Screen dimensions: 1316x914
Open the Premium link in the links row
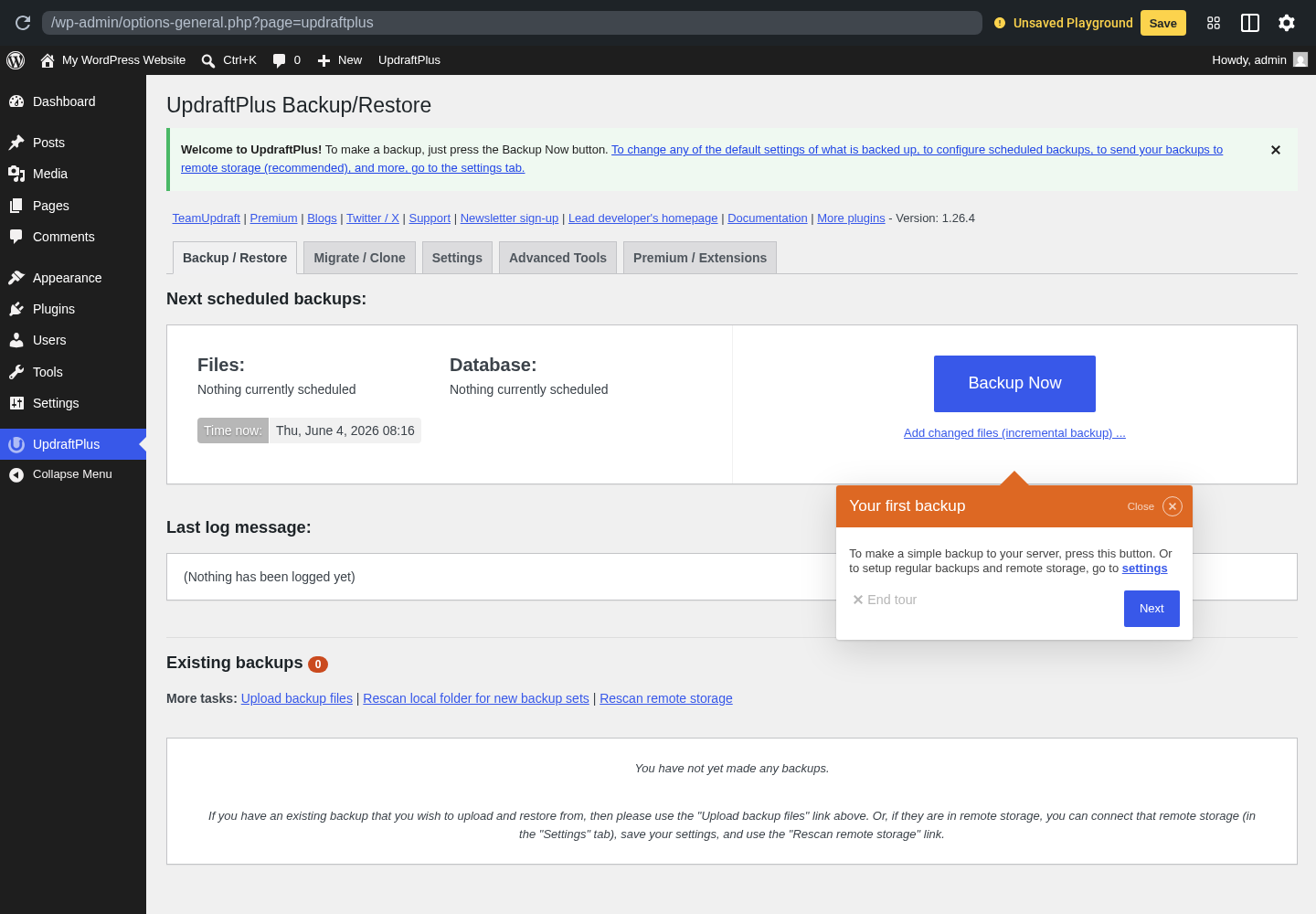tap(274, 218)
